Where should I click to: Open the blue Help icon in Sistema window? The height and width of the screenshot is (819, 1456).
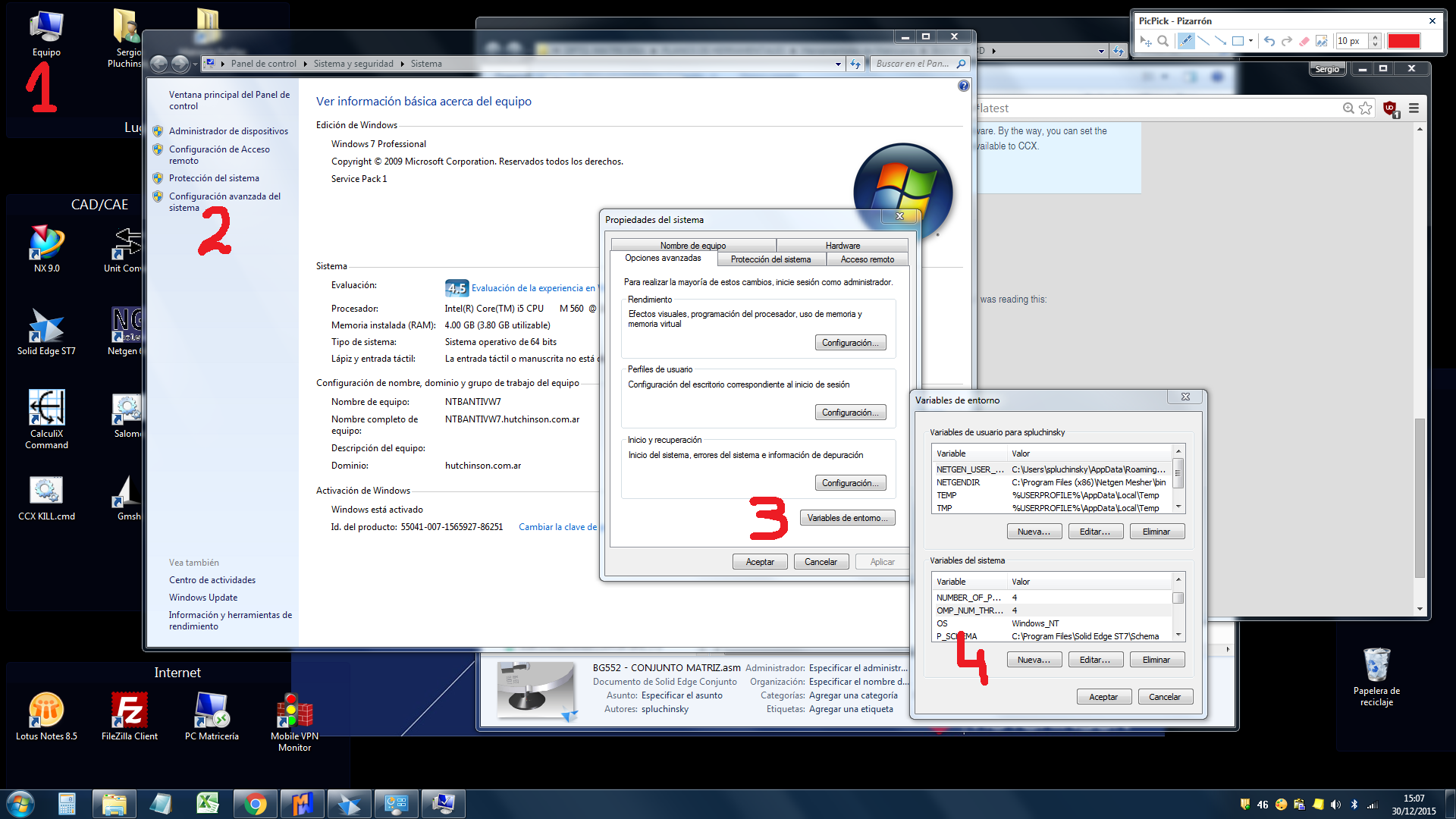(x=963, y=86)
